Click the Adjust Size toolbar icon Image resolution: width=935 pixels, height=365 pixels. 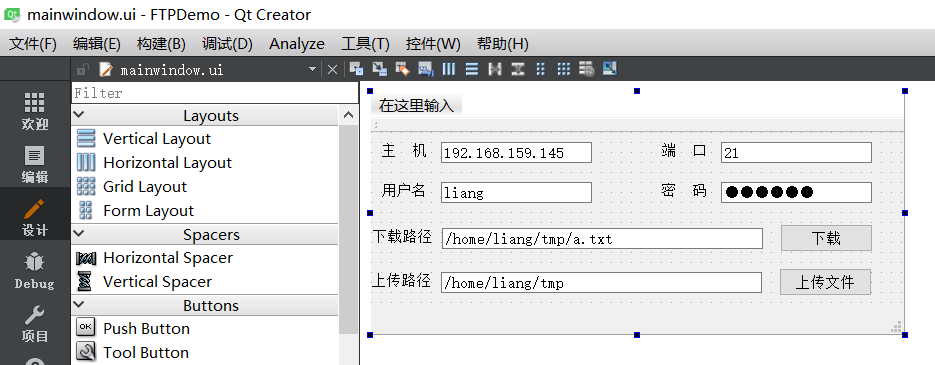tap(609, 69)
